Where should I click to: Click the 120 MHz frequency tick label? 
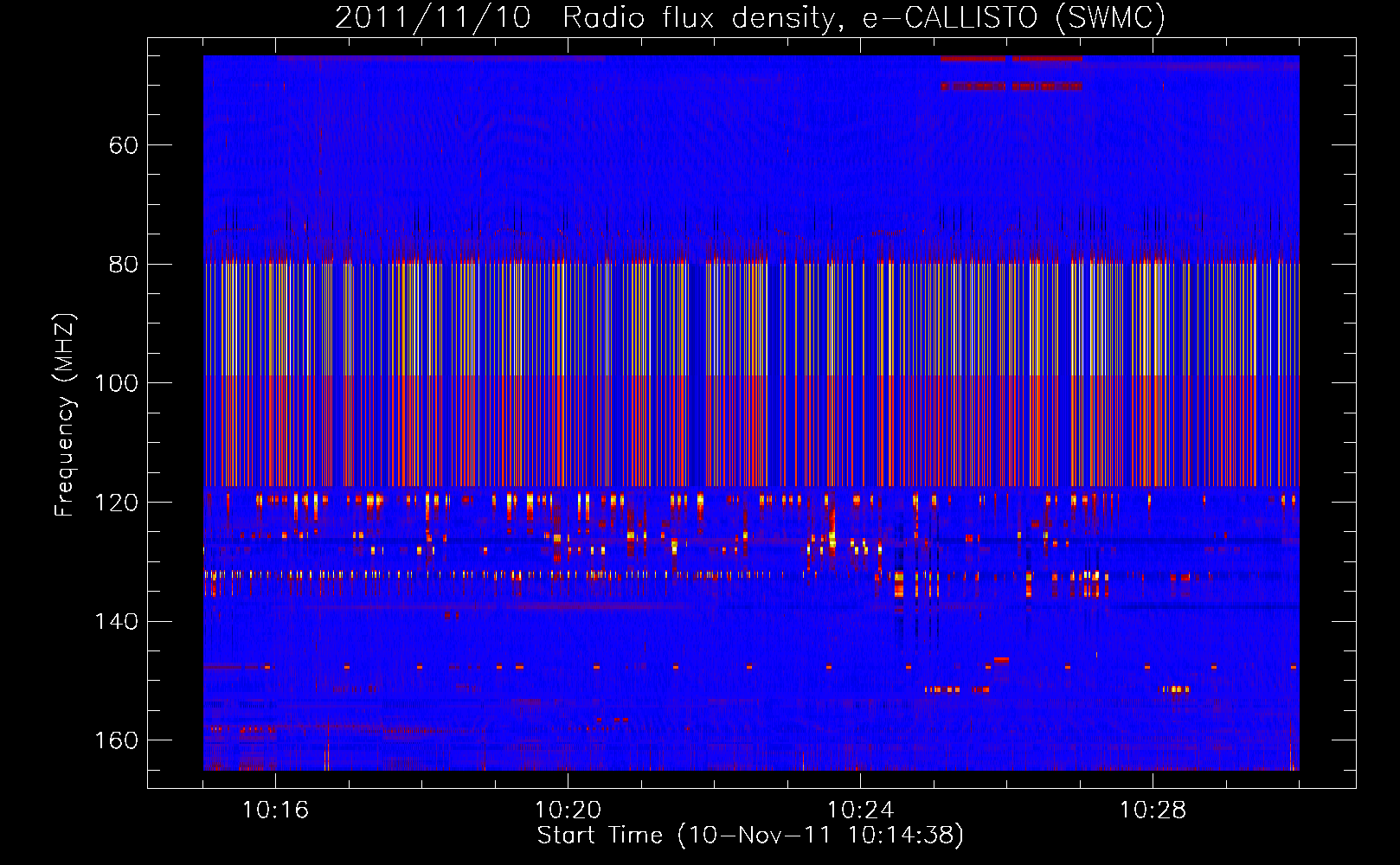pyautogui.click(x=116, y=503)
